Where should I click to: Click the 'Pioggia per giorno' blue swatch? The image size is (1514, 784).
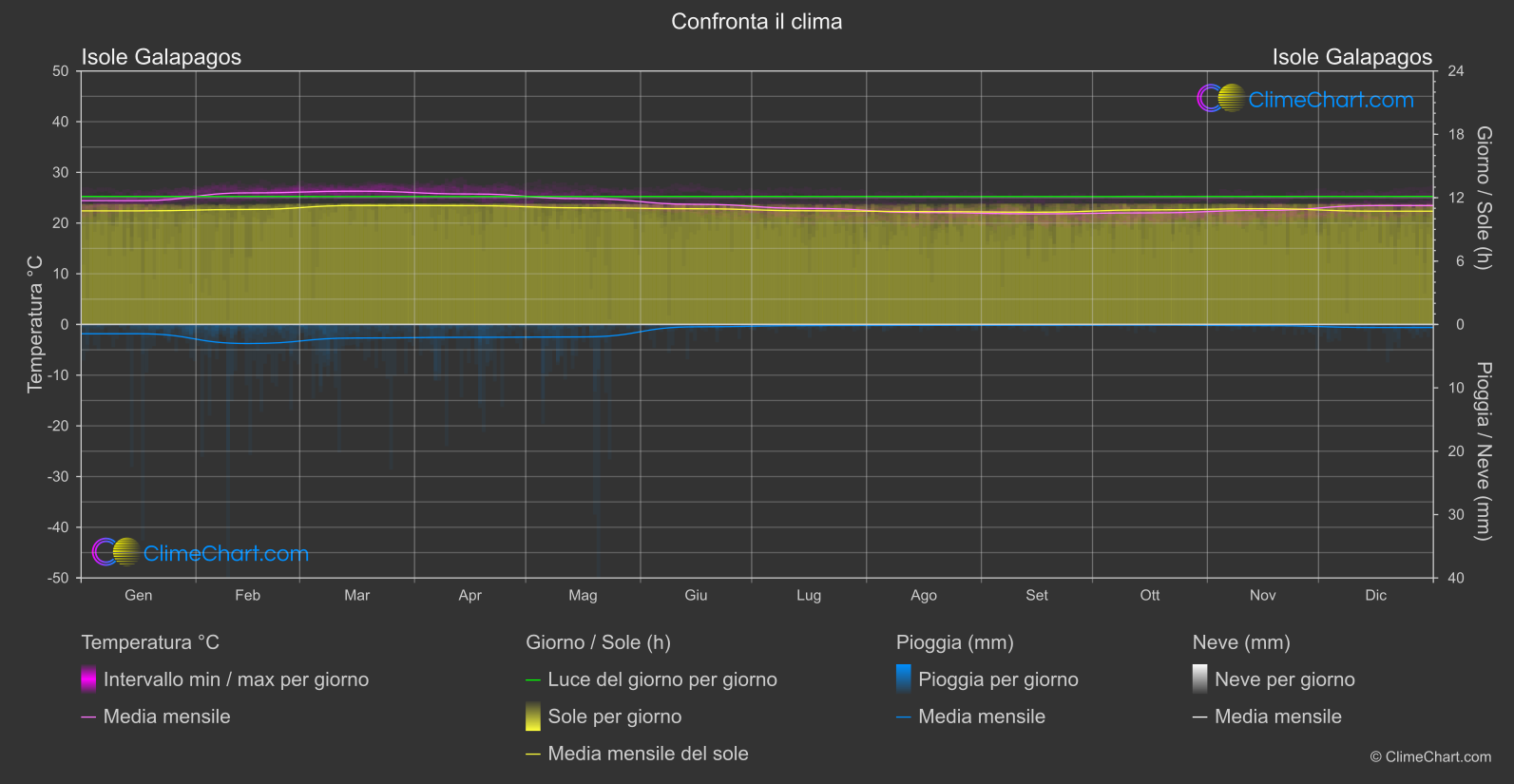(904, 679)
